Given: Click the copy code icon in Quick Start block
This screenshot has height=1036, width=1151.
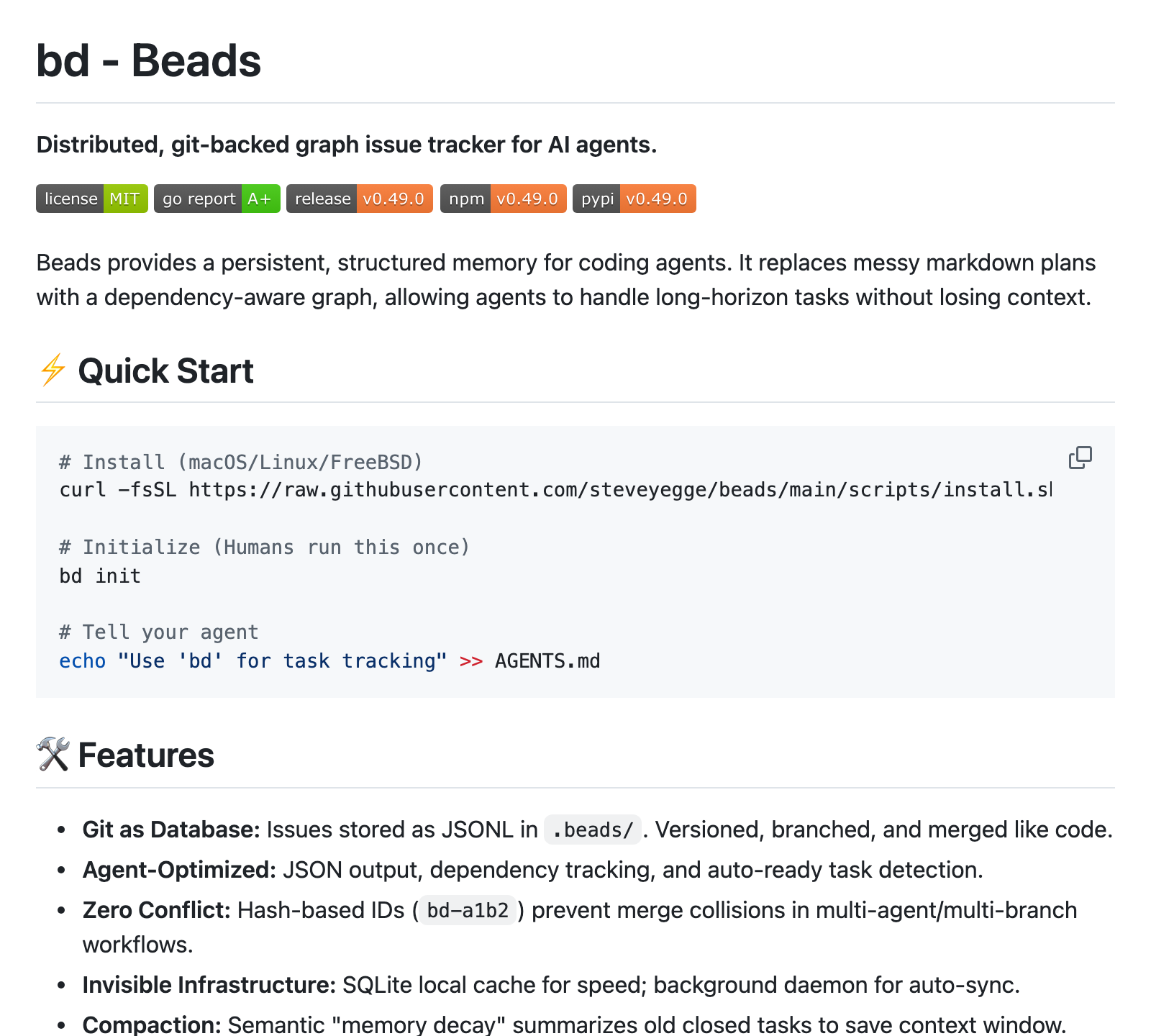Looking at the screenshot, I should 1080,458.
